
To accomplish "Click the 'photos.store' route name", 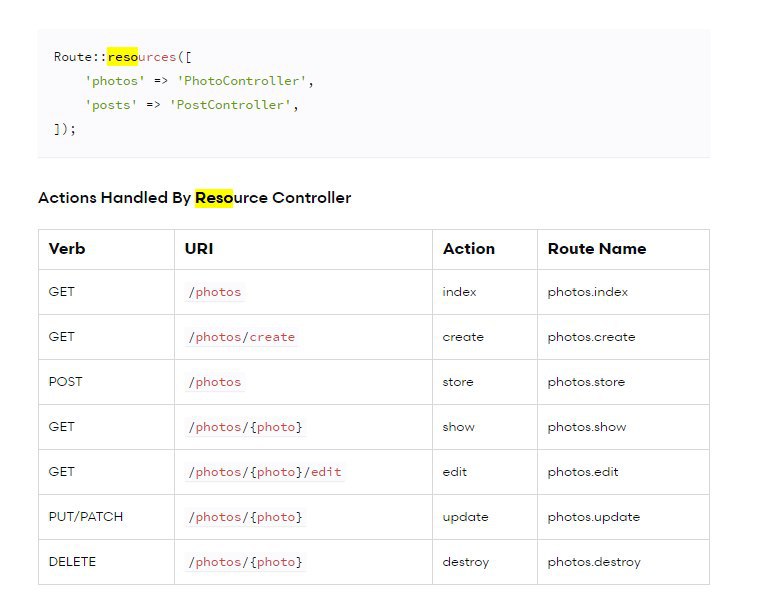I will pos(586,382).
